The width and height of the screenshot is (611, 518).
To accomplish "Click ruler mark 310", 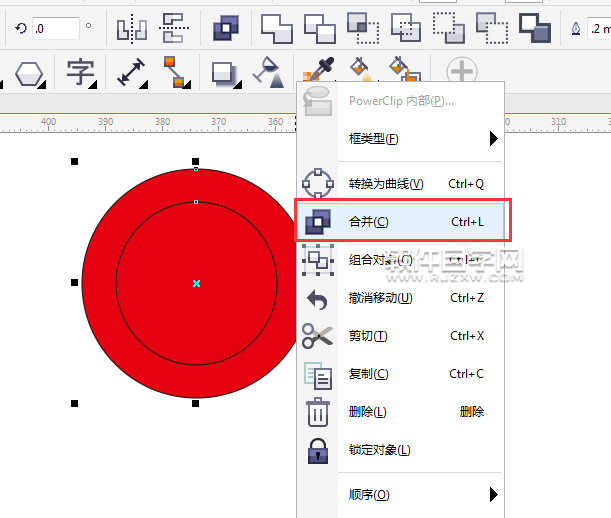I will pyautogui.click(x=558, y=122).
